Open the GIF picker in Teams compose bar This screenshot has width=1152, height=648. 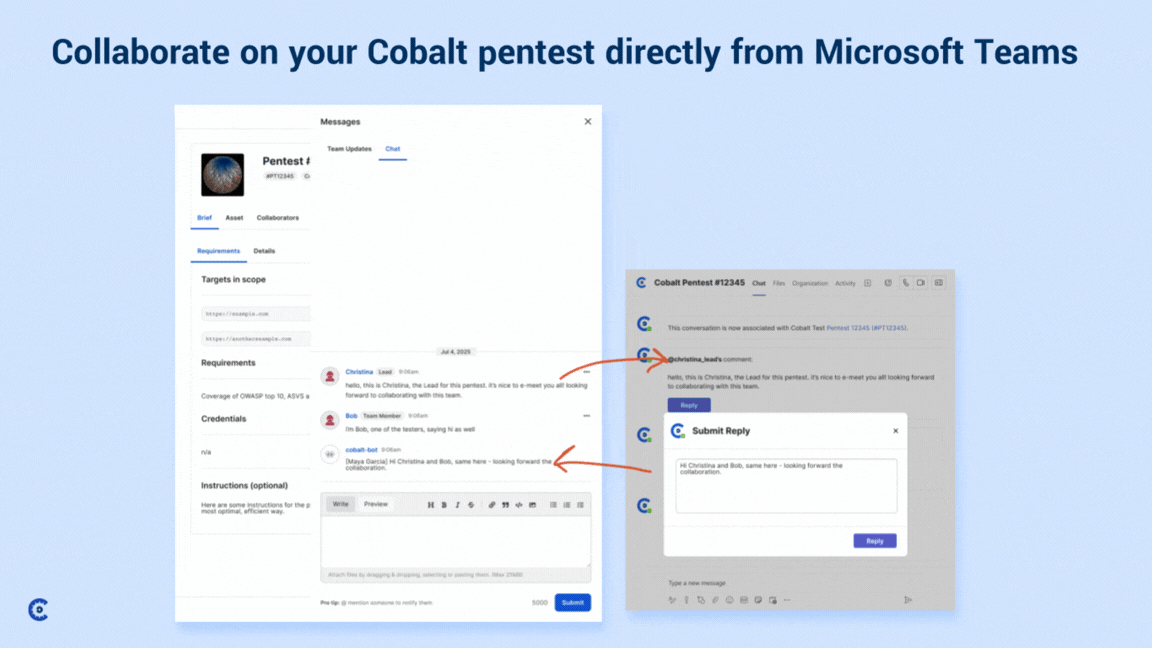tap(744, 600)
